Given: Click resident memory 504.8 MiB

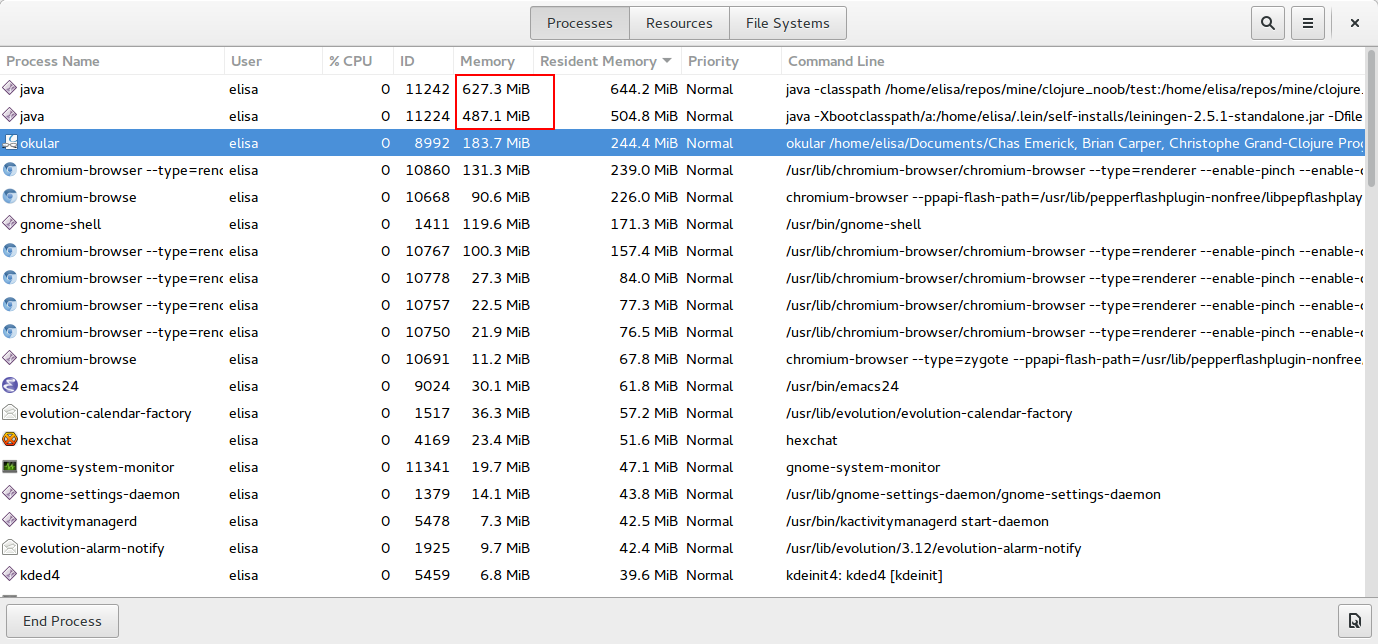Looking at the screenshot, I should (644, 116).
